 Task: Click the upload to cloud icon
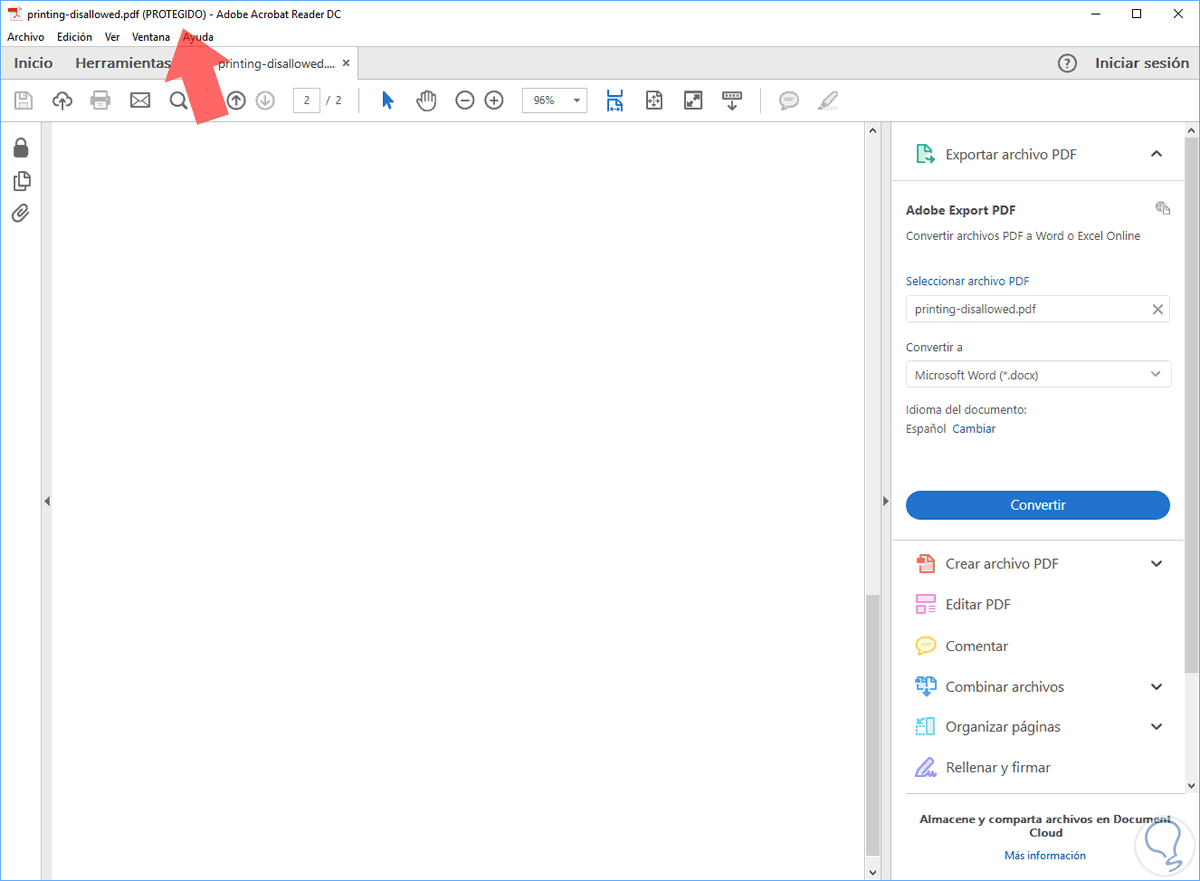point(62,101)
